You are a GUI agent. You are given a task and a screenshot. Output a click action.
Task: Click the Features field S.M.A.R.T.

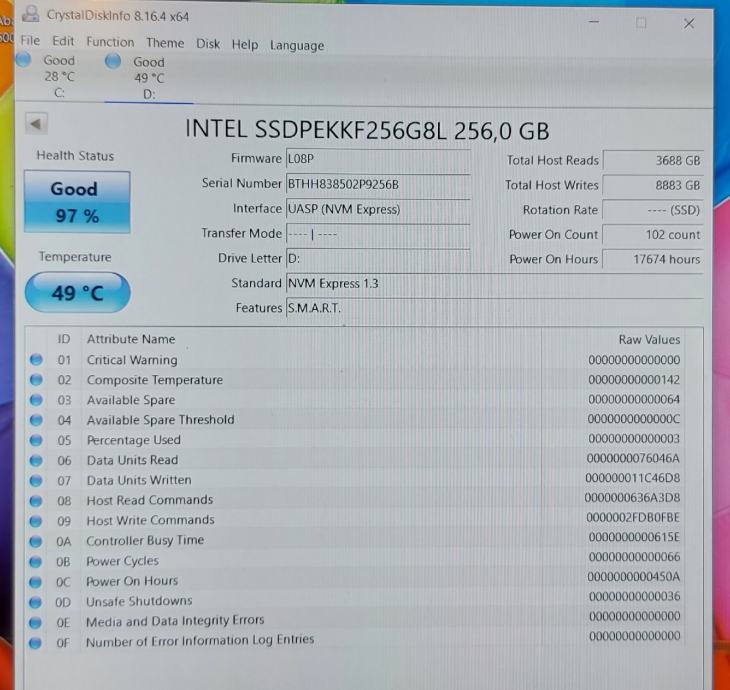pos(494,308)
